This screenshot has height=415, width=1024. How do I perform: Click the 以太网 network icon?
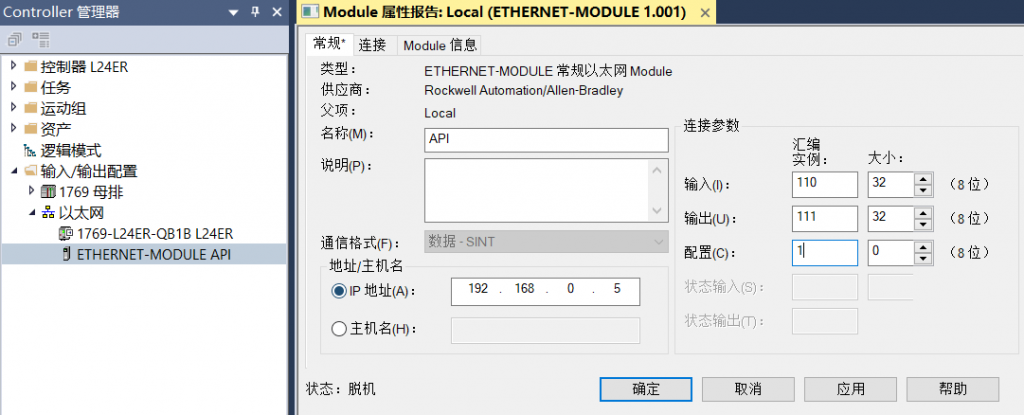point(49,213)
